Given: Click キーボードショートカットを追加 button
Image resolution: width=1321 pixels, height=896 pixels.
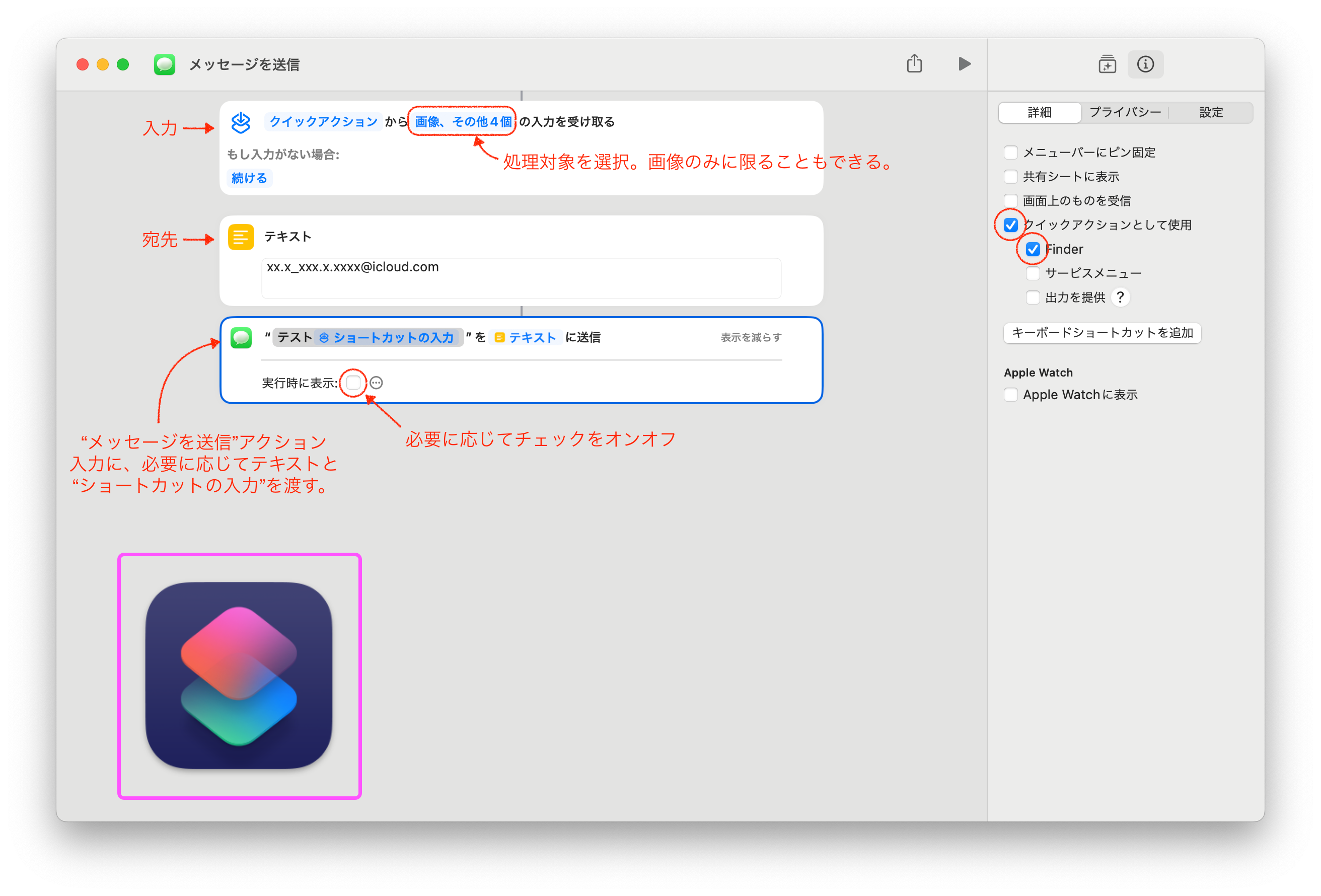Looking at the screenshot, I should (x=1102, y=333).
